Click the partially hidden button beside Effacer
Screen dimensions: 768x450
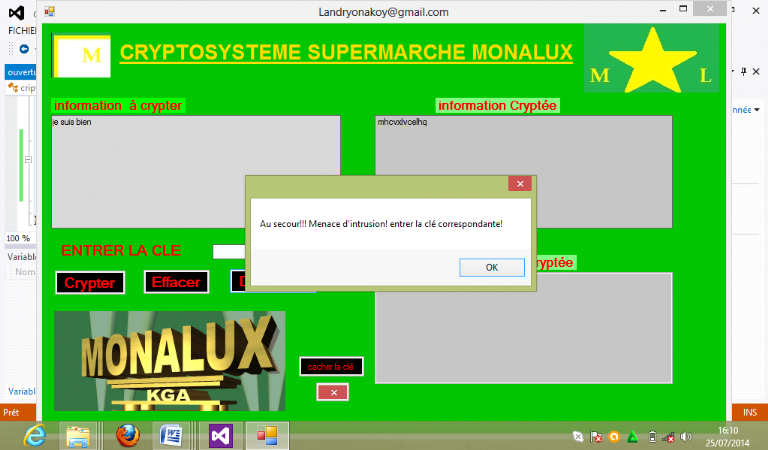pyautogui.click(x=238, y=281)
